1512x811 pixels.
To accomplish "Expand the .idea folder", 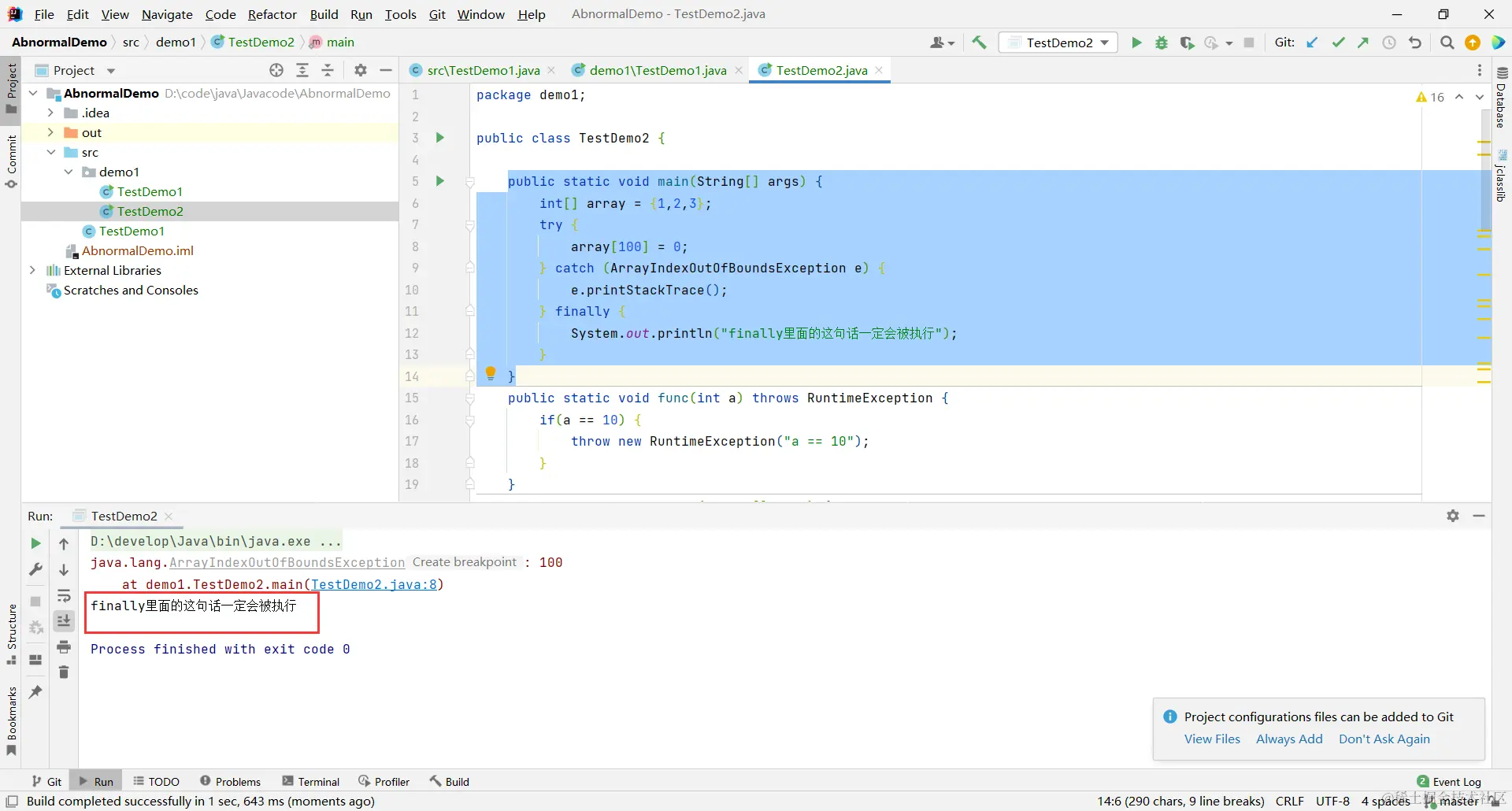I will coord(50,113).
